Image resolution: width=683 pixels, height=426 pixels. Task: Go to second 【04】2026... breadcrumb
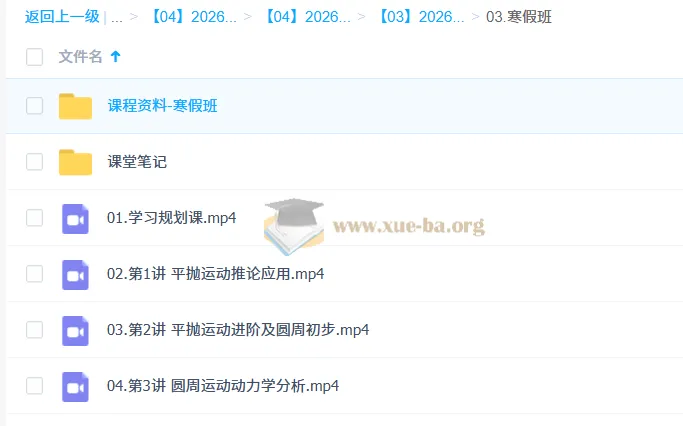pyautogui.click(x=307, y=17)
